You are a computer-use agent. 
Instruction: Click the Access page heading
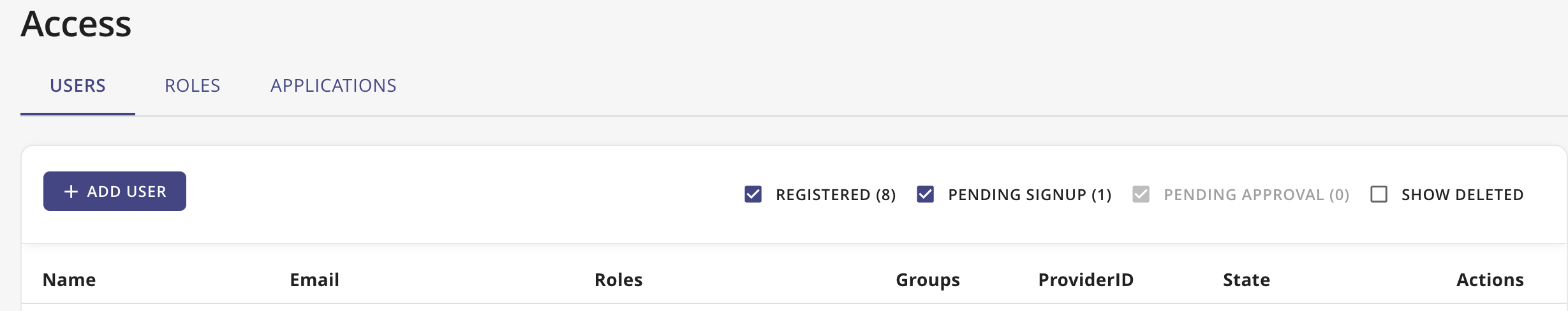(x=76, y=24)
